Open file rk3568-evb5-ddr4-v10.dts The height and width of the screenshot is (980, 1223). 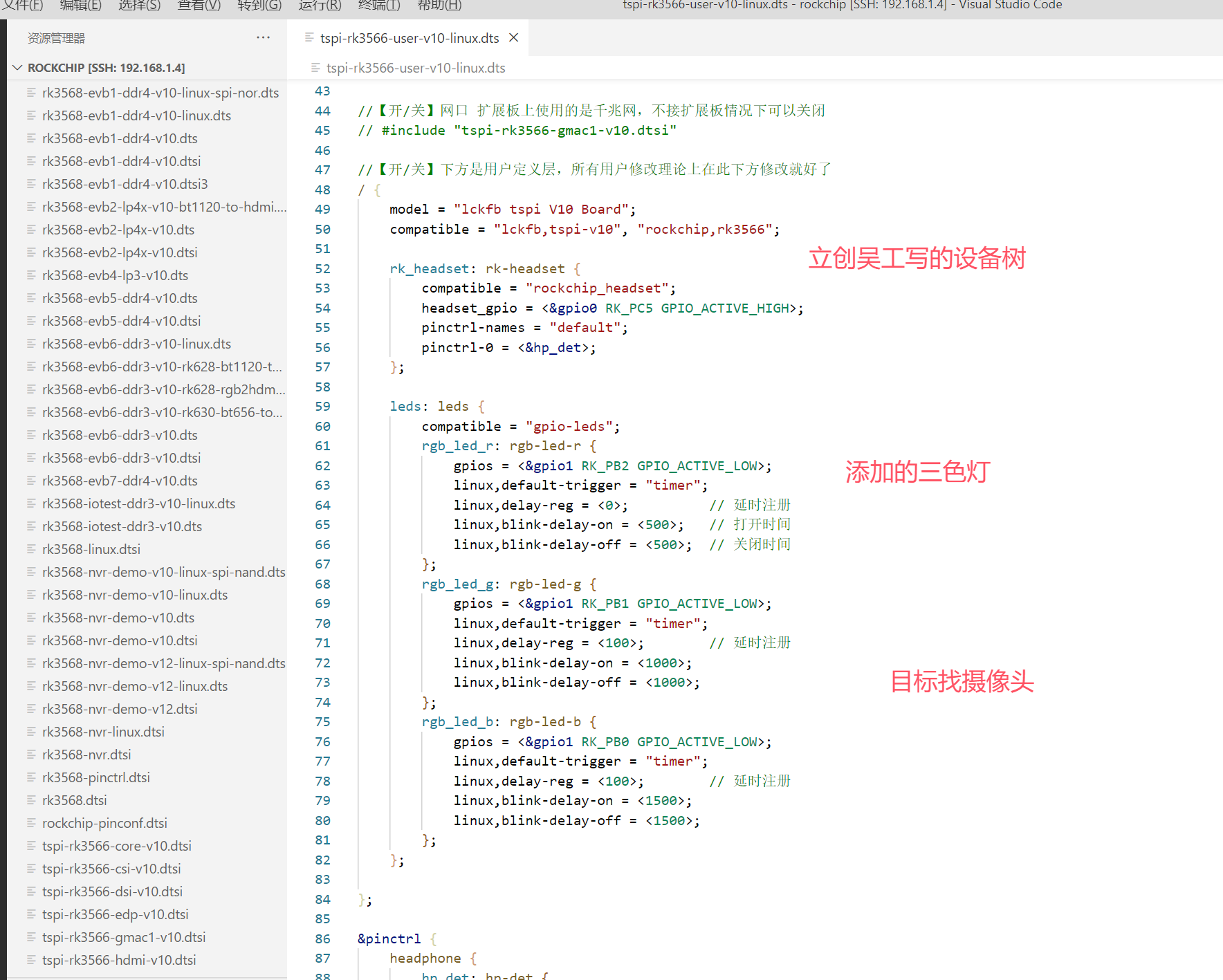tap(120, 298)
